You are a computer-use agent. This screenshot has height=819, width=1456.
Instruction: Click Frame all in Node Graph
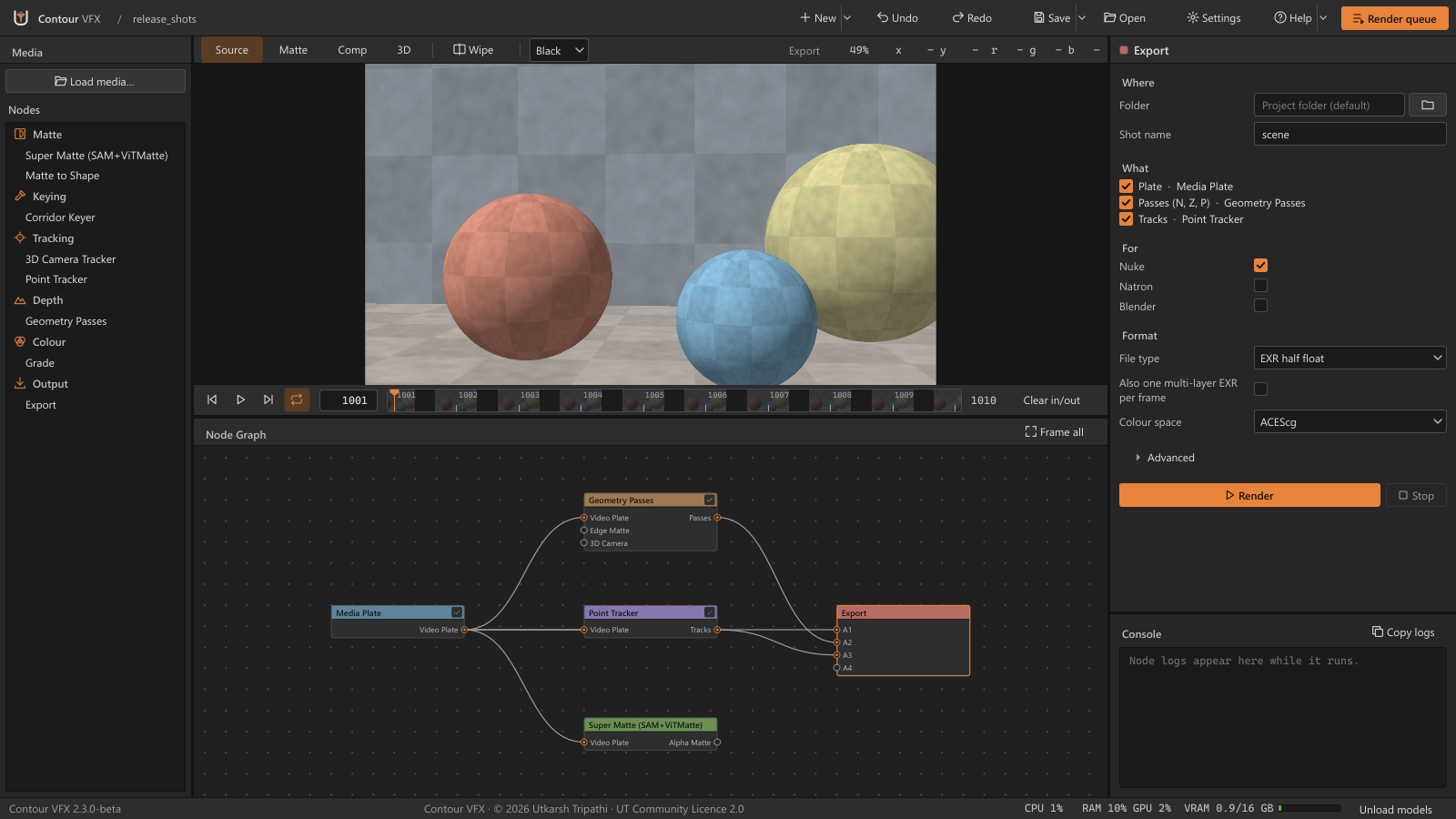click(1054, 432)
